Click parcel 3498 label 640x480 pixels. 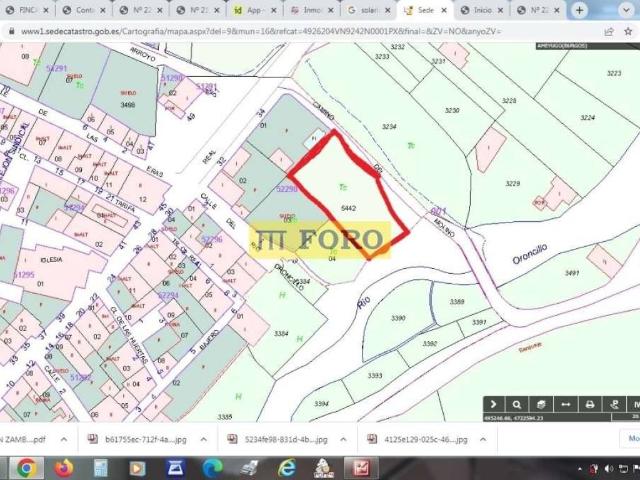[x=128, y=105]
